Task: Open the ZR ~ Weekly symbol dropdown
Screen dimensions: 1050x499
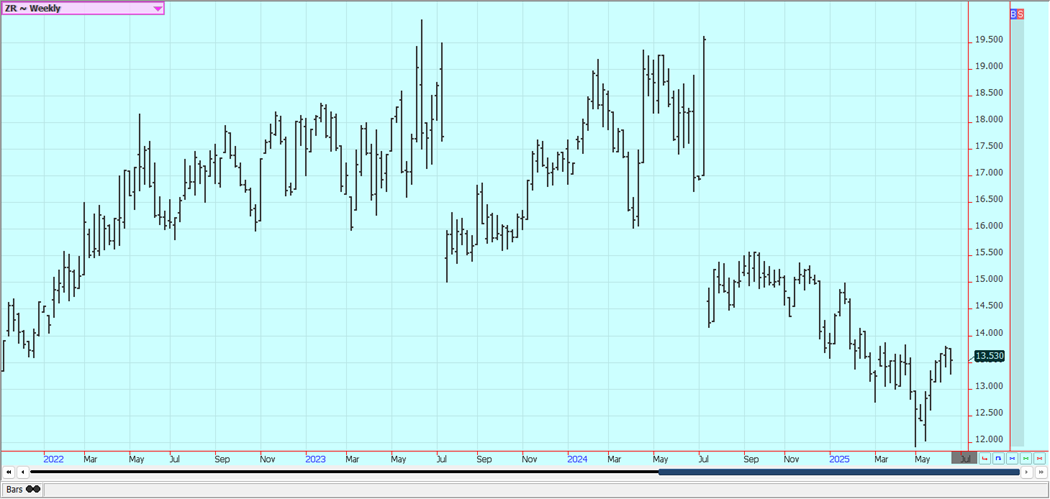Action: pyautogui.click(x=82, y=8)
